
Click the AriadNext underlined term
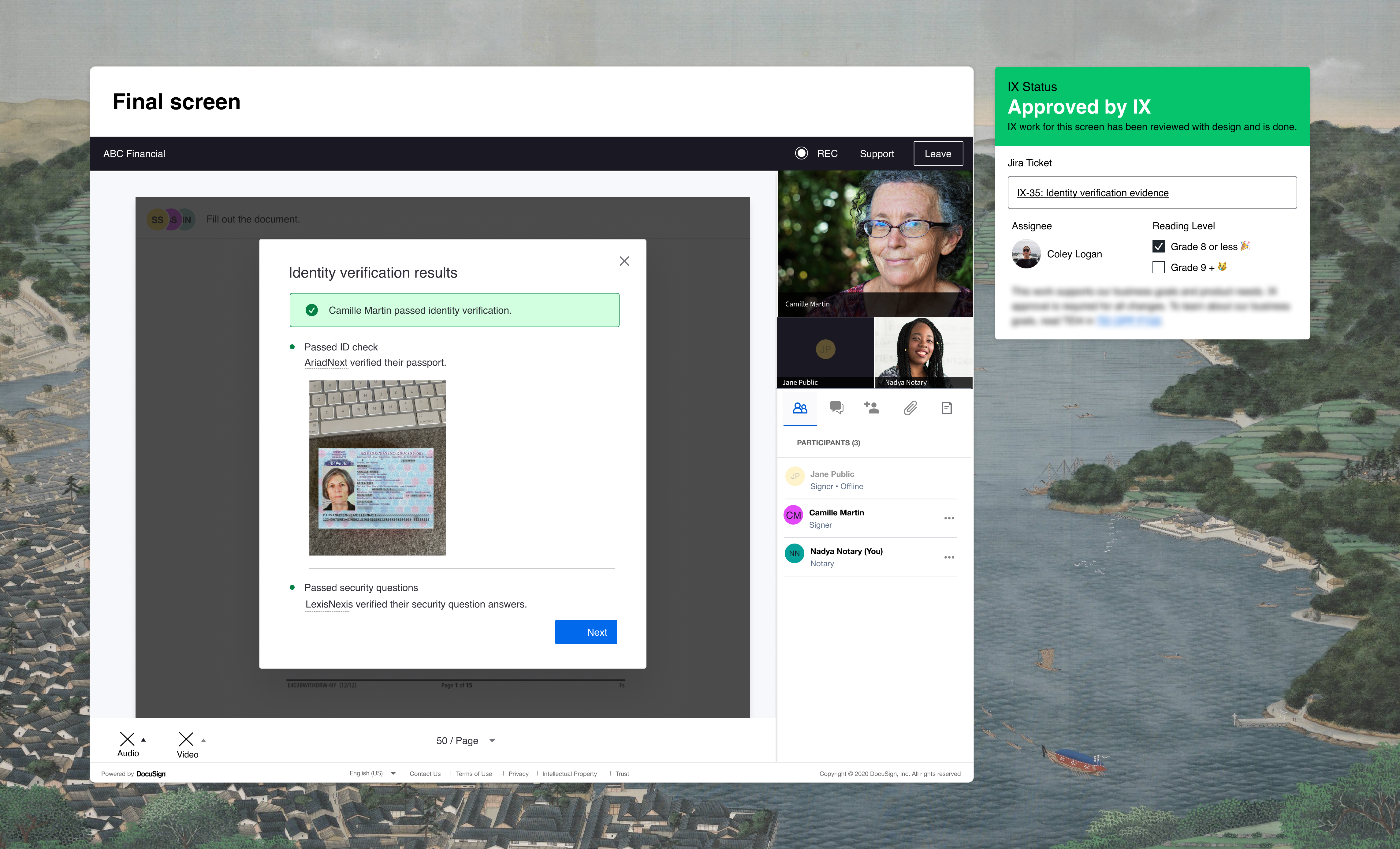[326, 363]
